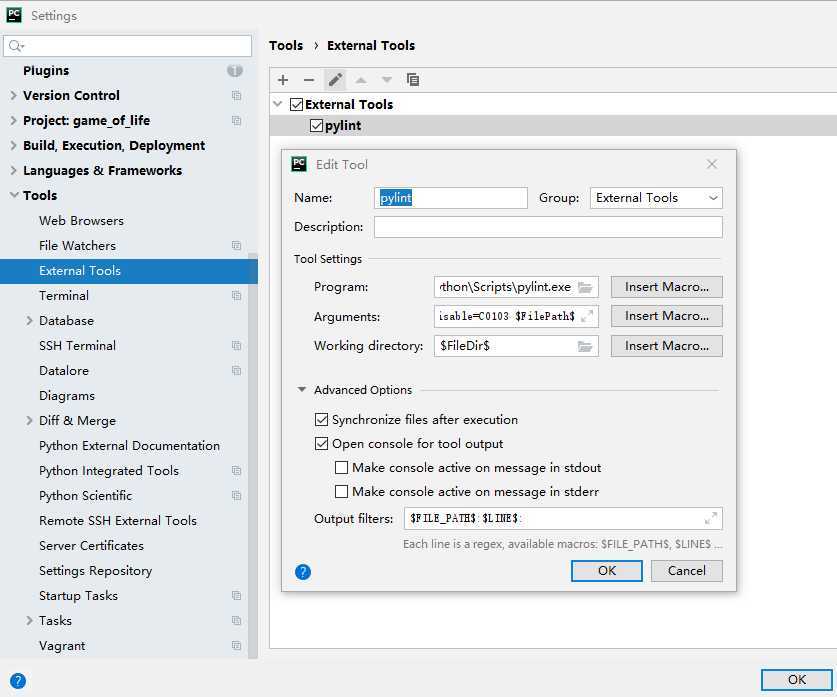Click Insert Macro for Working directory

pos(667,346)
